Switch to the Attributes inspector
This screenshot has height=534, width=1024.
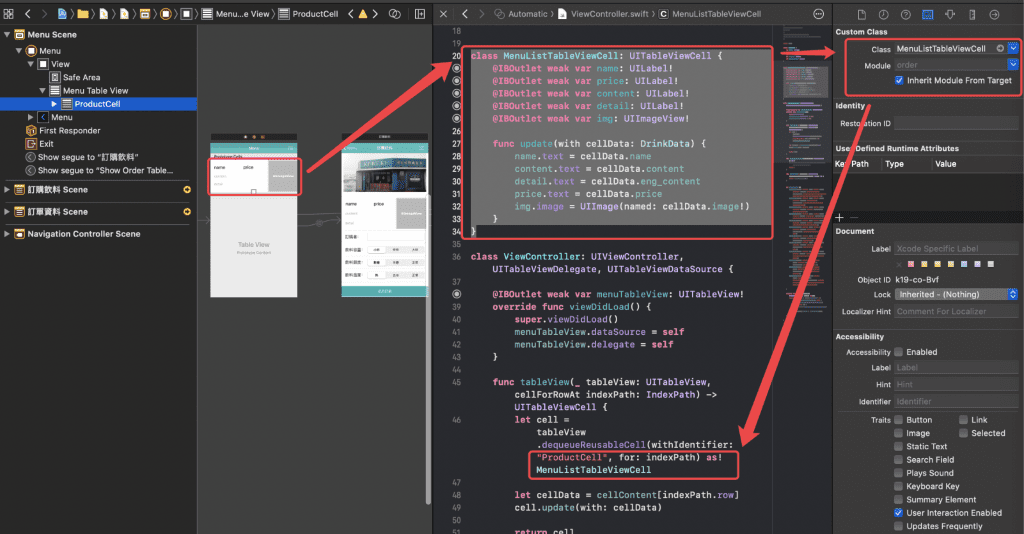[949, 15]
